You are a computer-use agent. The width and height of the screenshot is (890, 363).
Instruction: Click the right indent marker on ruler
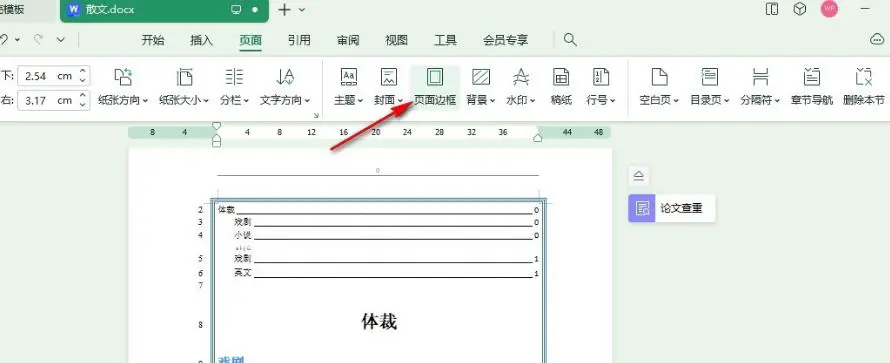538,137
